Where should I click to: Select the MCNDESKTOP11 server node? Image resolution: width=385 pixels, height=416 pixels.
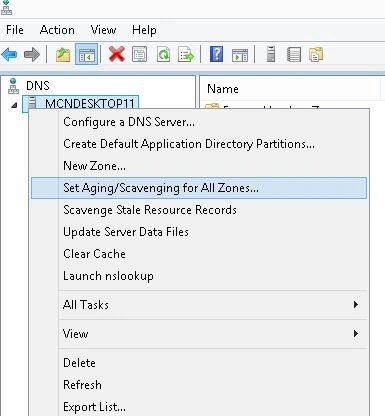80,103
